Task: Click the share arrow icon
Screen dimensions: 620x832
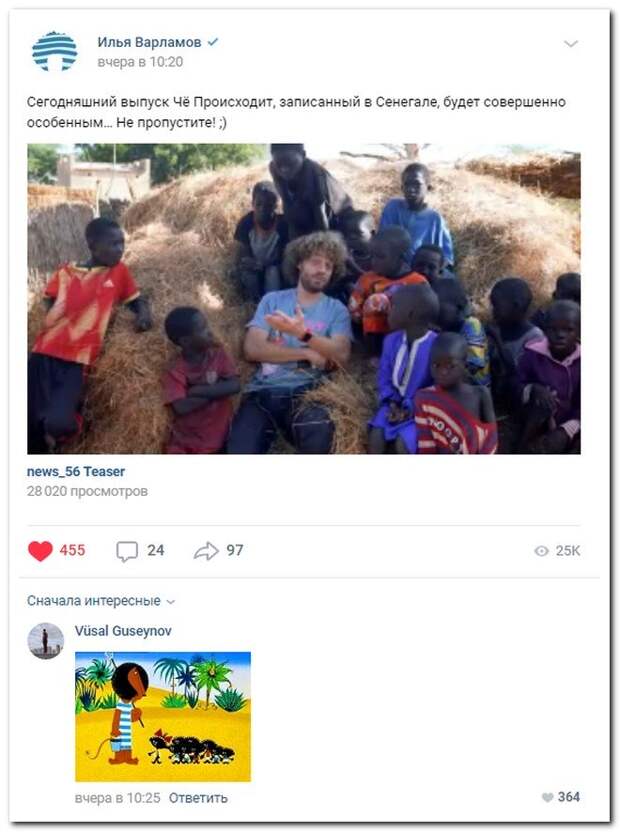Action: click(x=206, y=551)
